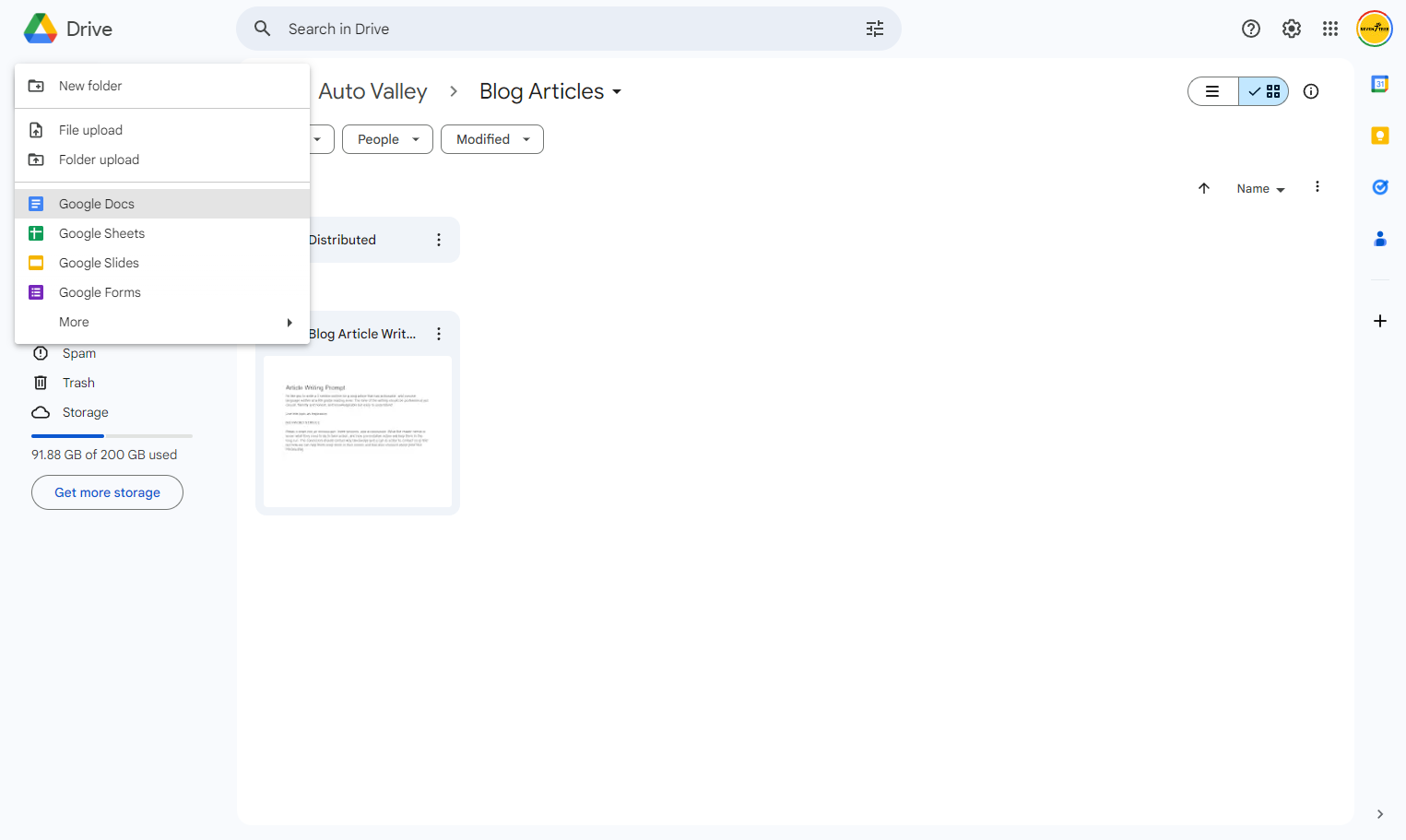
Task: Choose Folder upload from the menu
Action: (162, 160)
